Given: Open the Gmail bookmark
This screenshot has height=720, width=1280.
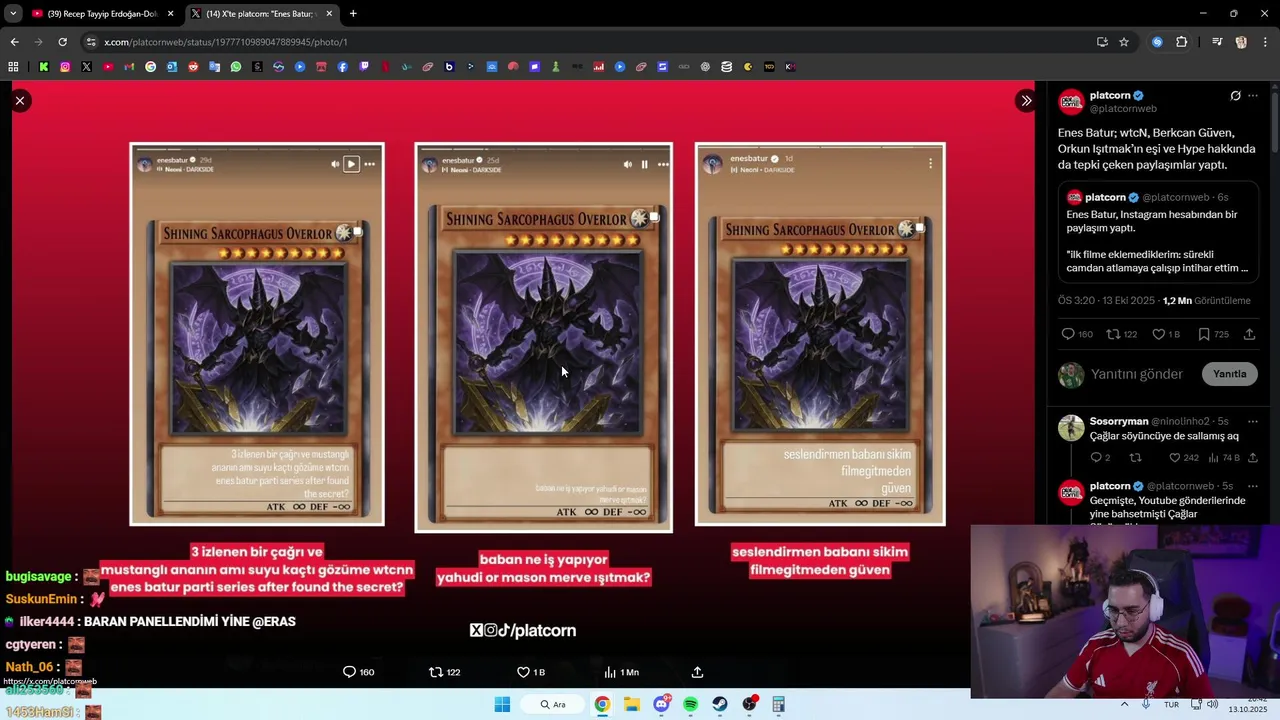Looking at the screenshot, I should tap(129, 67).
